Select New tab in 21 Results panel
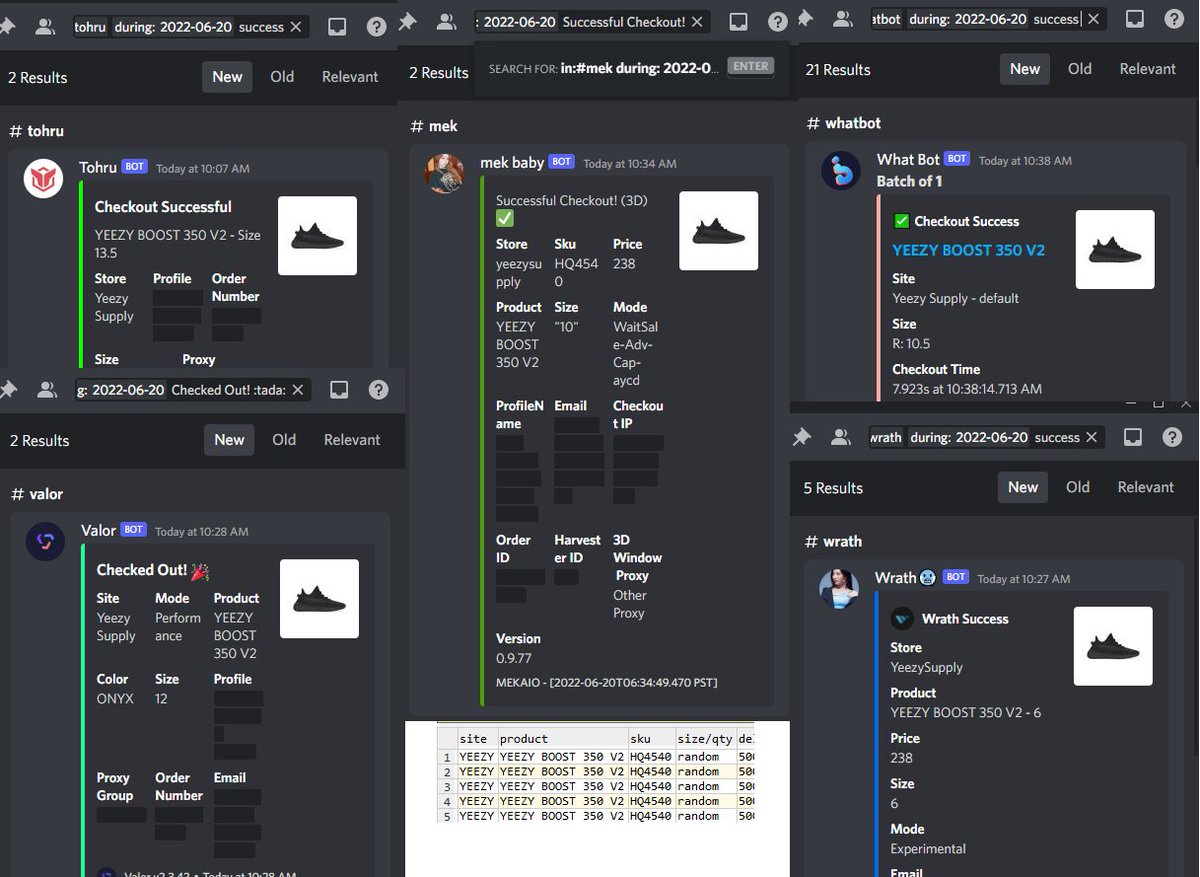 [1025, 69]
